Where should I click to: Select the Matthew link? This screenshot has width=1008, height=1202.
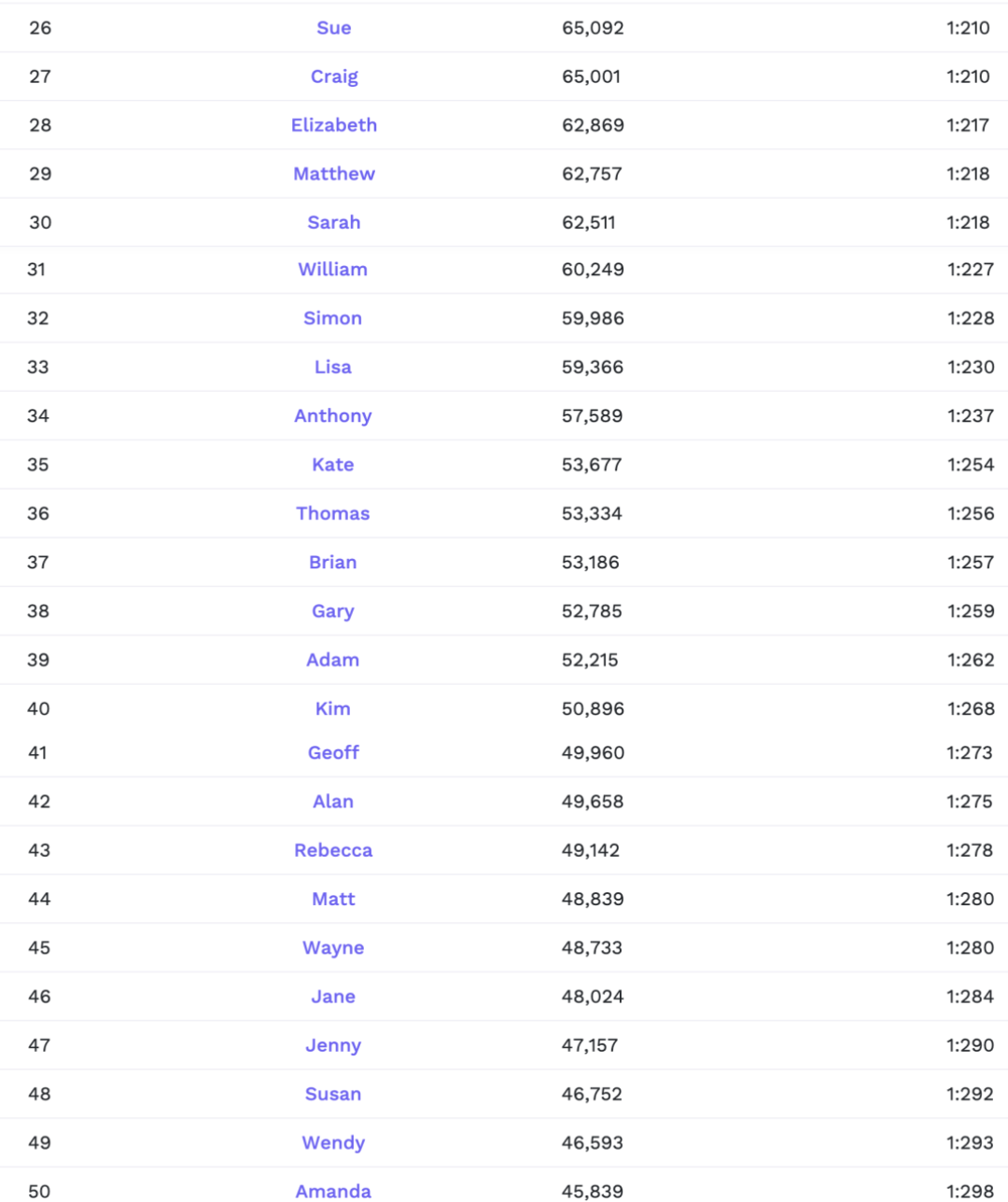tap(334, 174)
